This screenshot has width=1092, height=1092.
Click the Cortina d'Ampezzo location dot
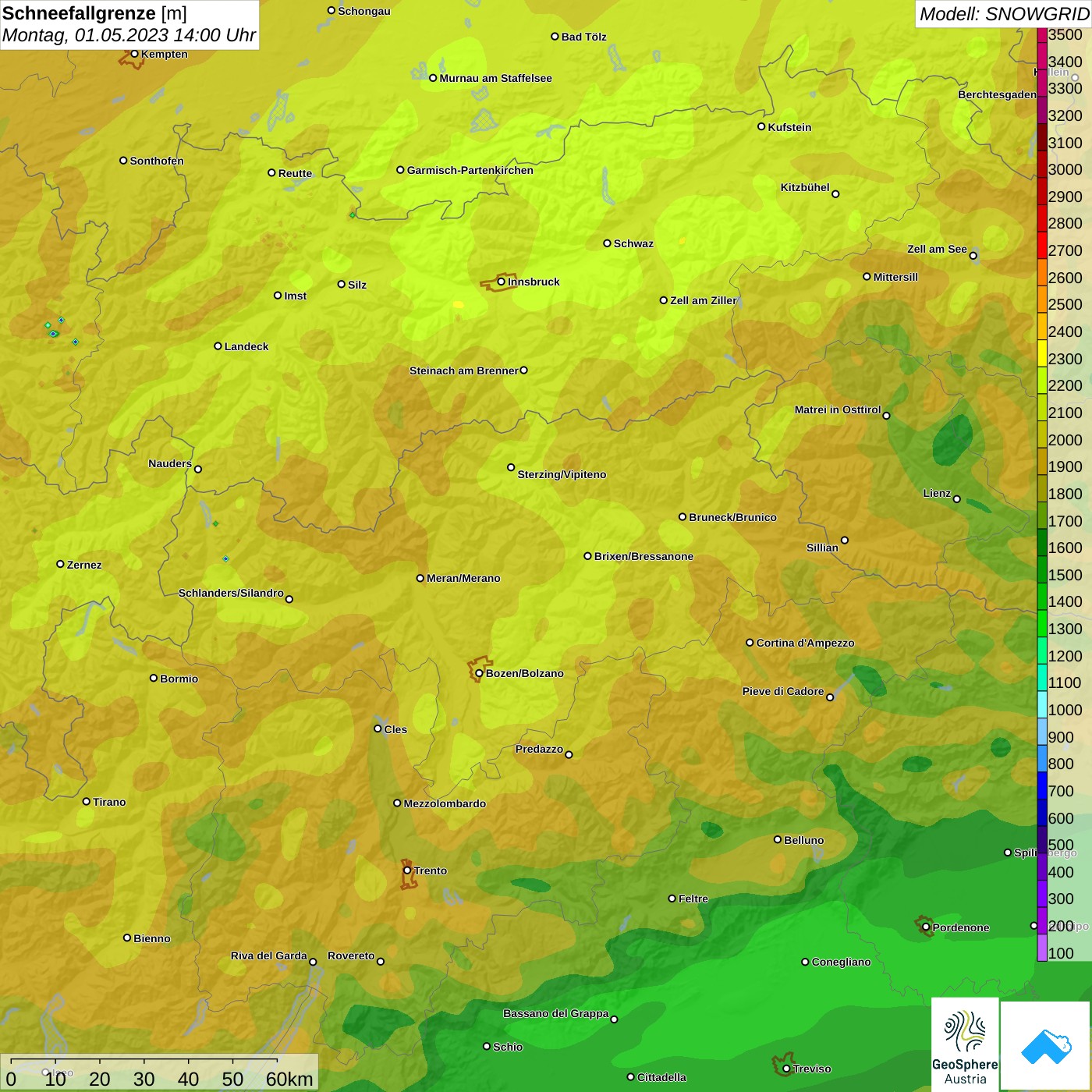[x=750, y=643]
